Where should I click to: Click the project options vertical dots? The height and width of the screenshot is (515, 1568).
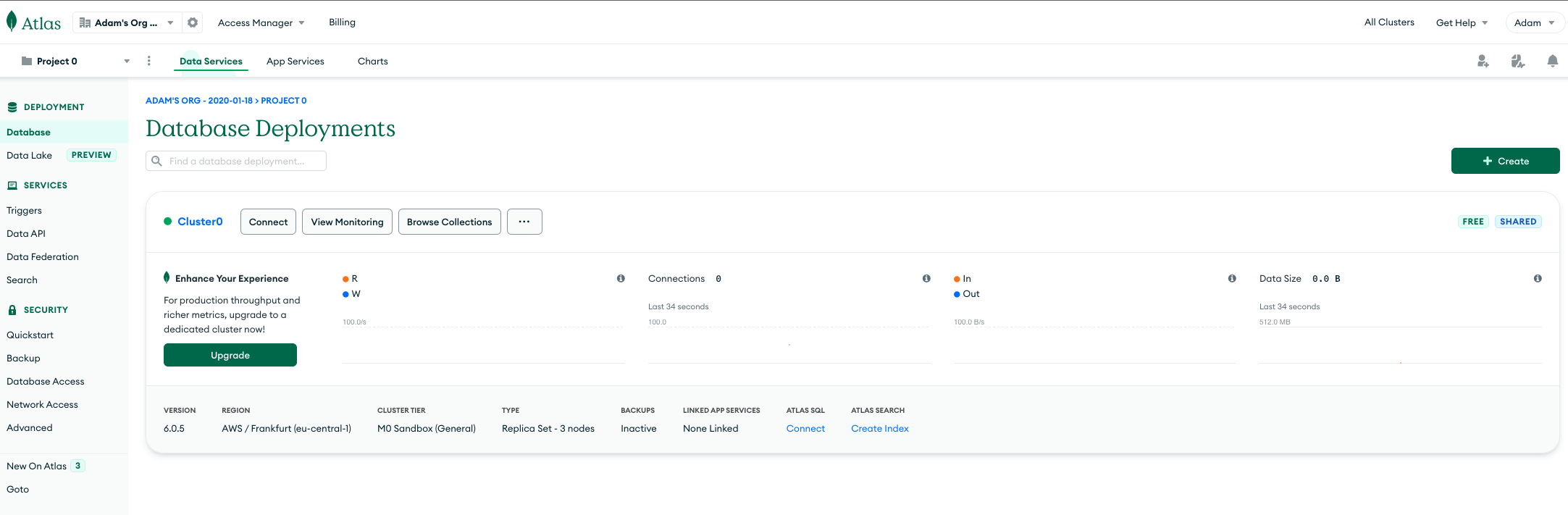tap(149, 61)
